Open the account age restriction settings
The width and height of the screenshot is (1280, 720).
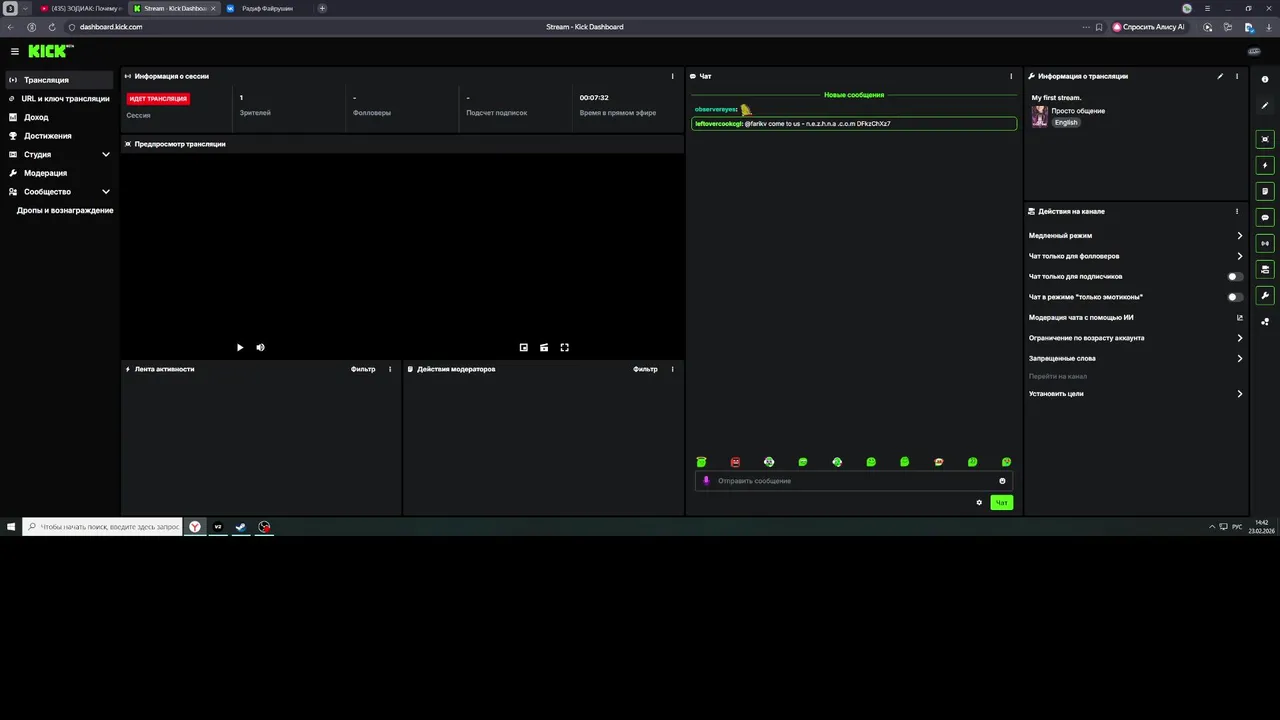1136,338
